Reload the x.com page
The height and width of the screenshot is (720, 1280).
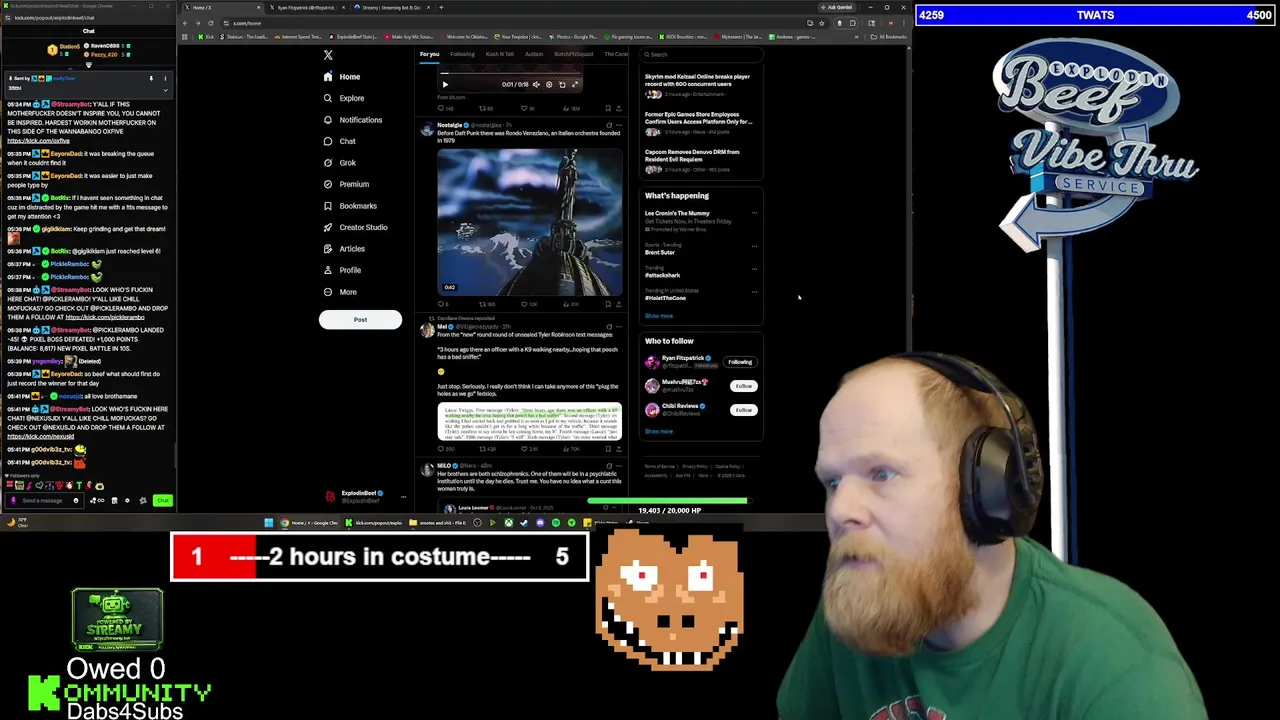coord(210,23)
